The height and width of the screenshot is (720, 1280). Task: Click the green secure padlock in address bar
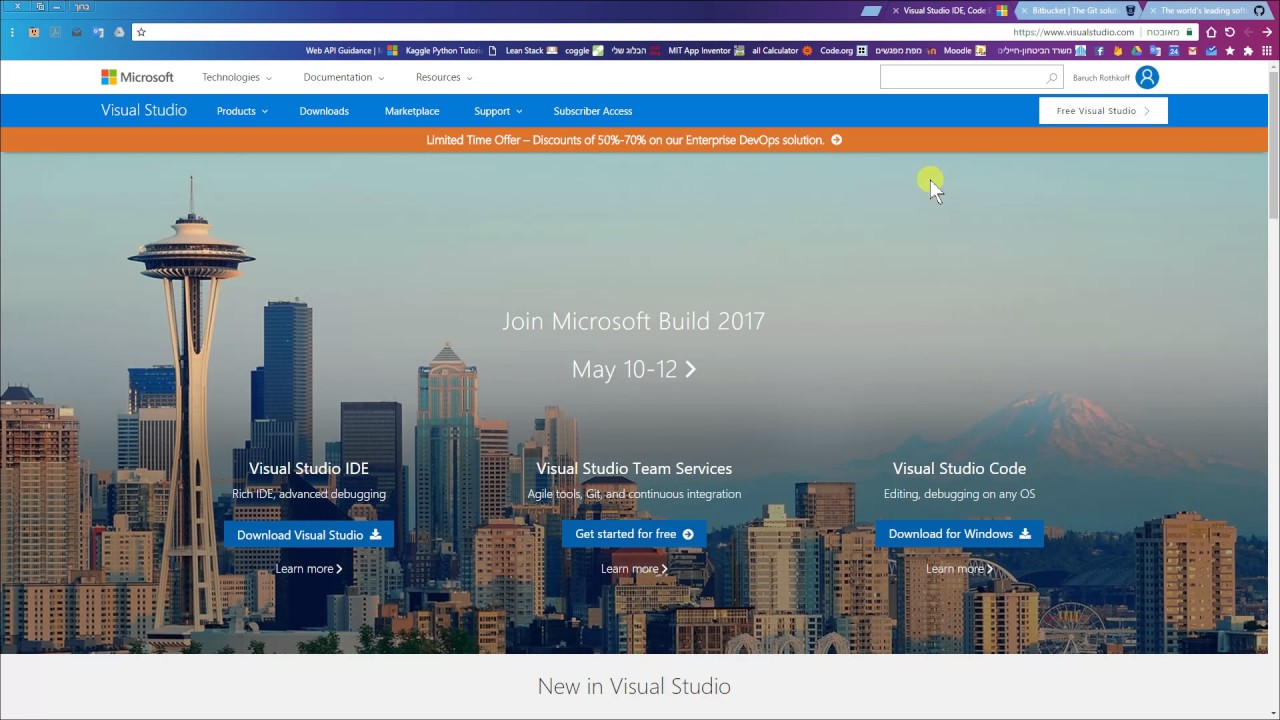[x=1189, y=32]
